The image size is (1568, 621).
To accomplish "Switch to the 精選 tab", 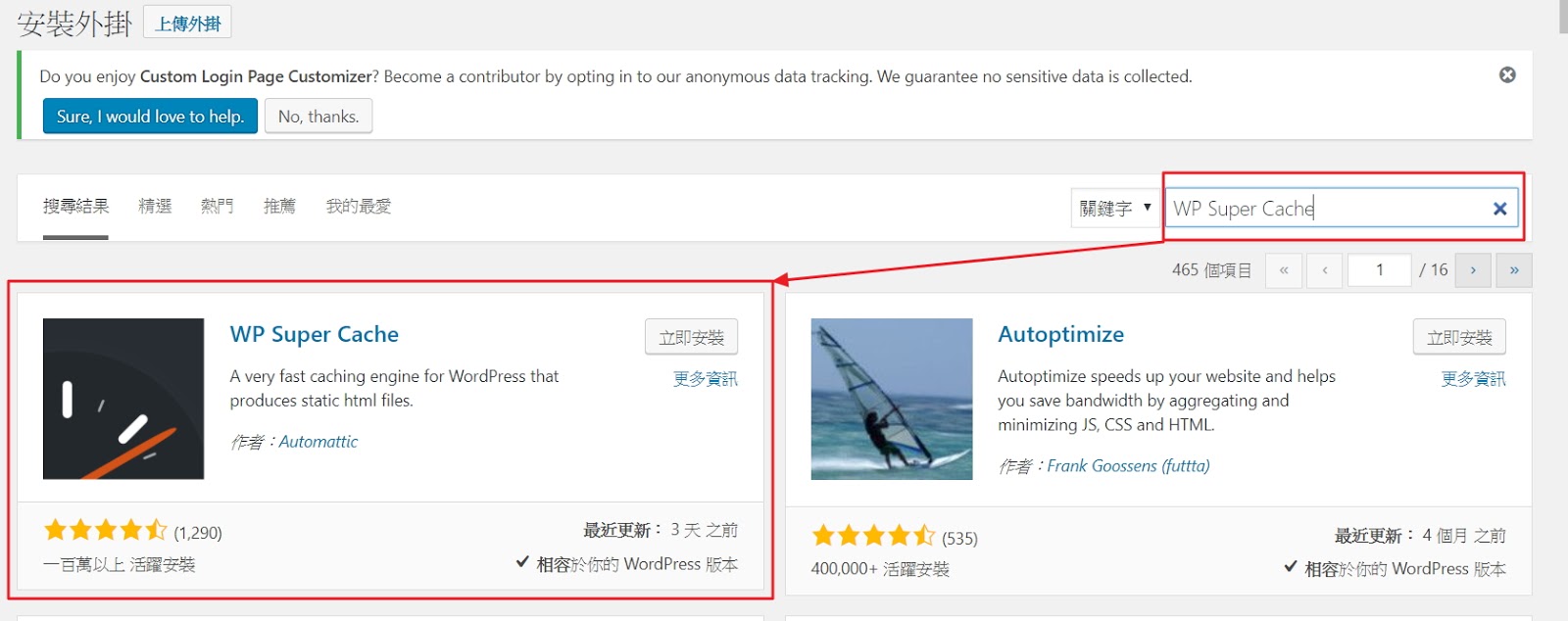I will click(155, 206).
